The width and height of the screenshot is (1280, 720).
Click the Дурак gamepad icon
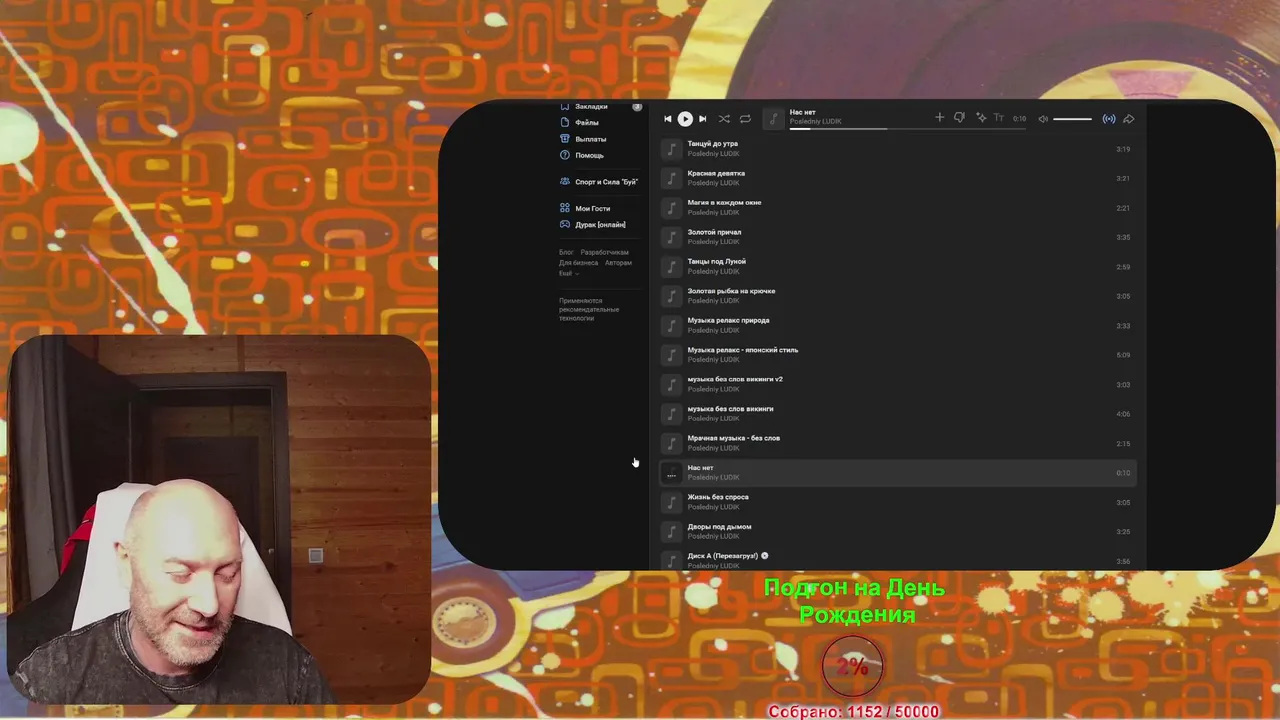(565, 224)
